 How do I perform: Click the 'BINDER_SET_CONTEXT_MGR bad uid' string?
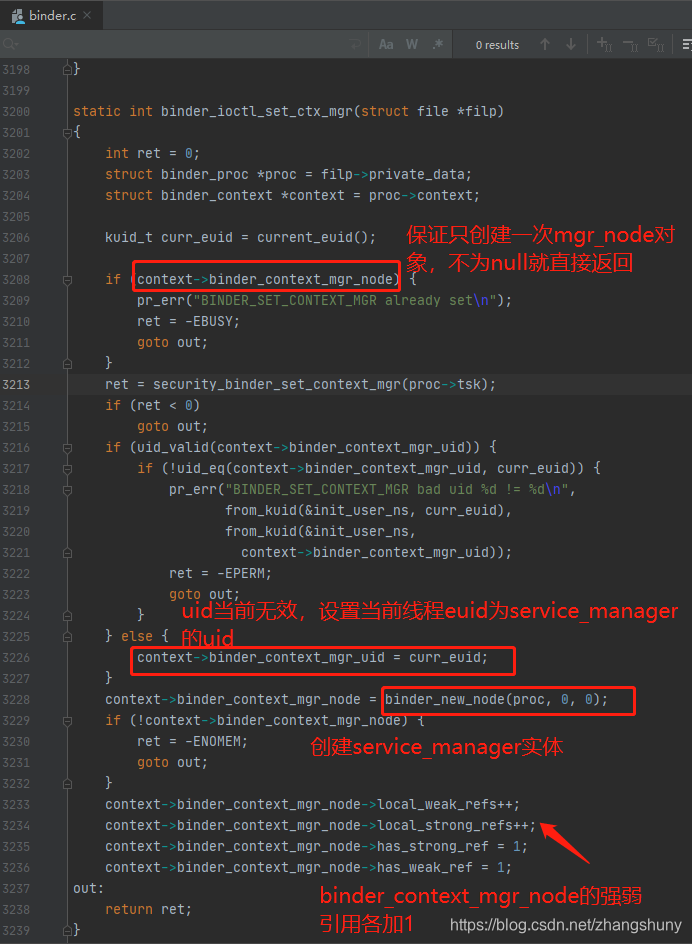click(x=396, y=490)
